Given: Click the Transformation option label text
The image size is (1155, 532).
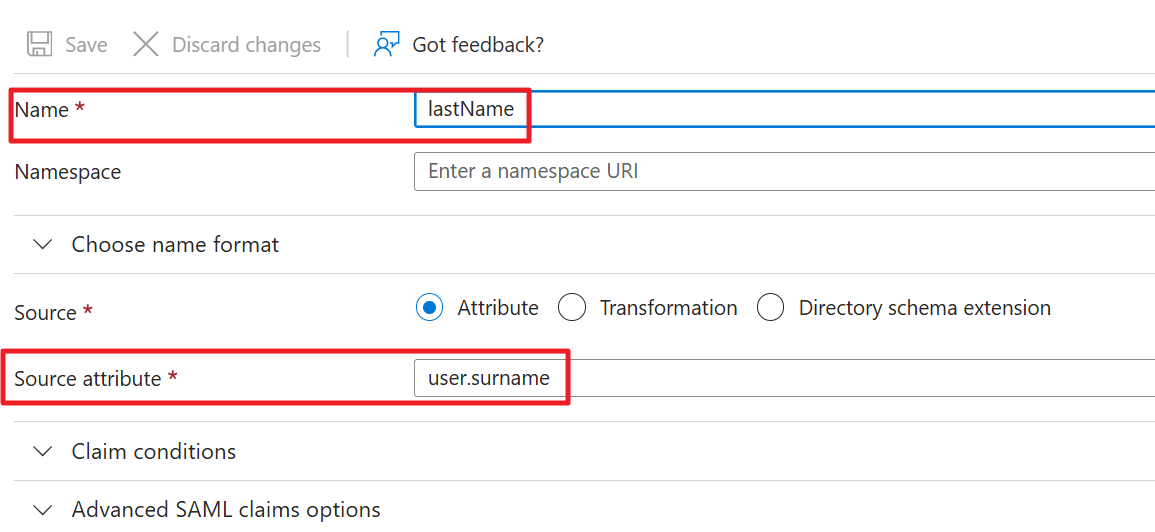Looking at the screenshot, I should [x=668, y=308].
